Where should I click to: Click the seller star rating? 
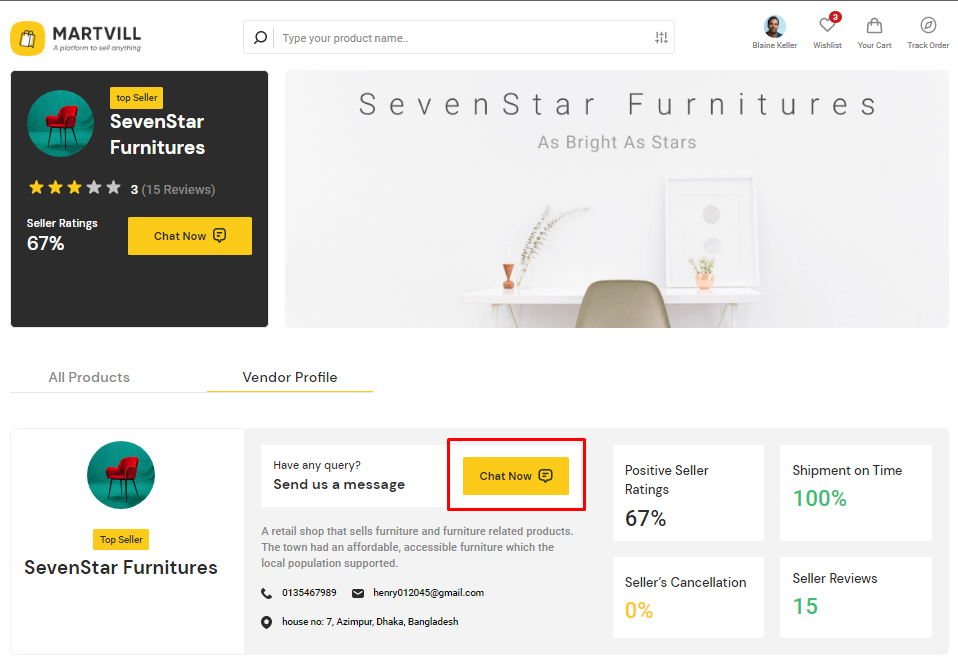point(74,188)
